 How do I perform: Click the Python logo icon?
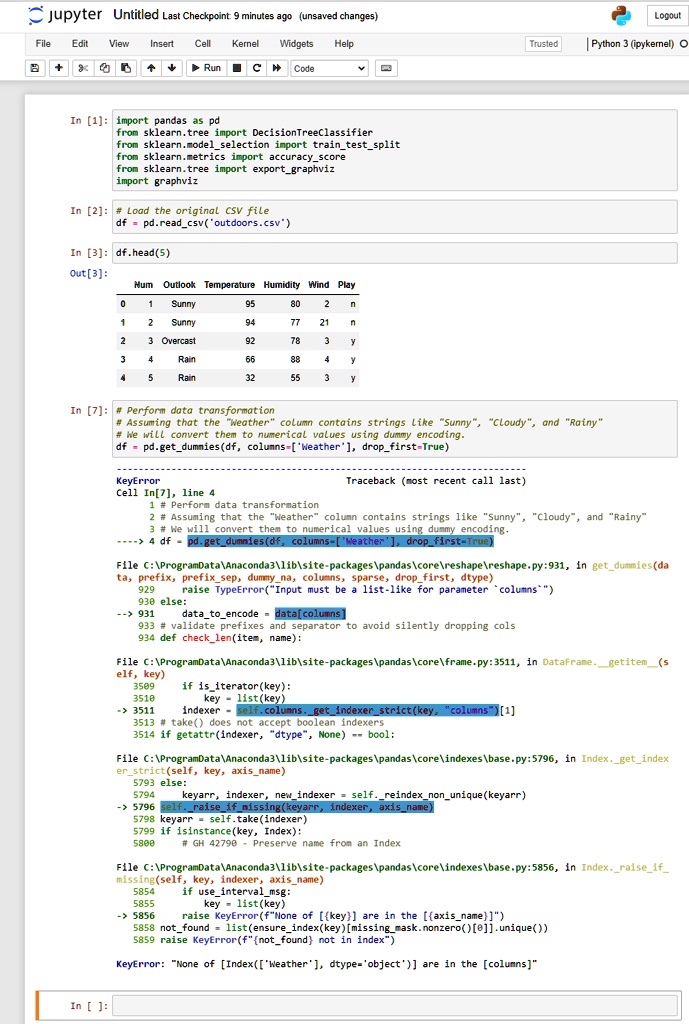point(621,16)
